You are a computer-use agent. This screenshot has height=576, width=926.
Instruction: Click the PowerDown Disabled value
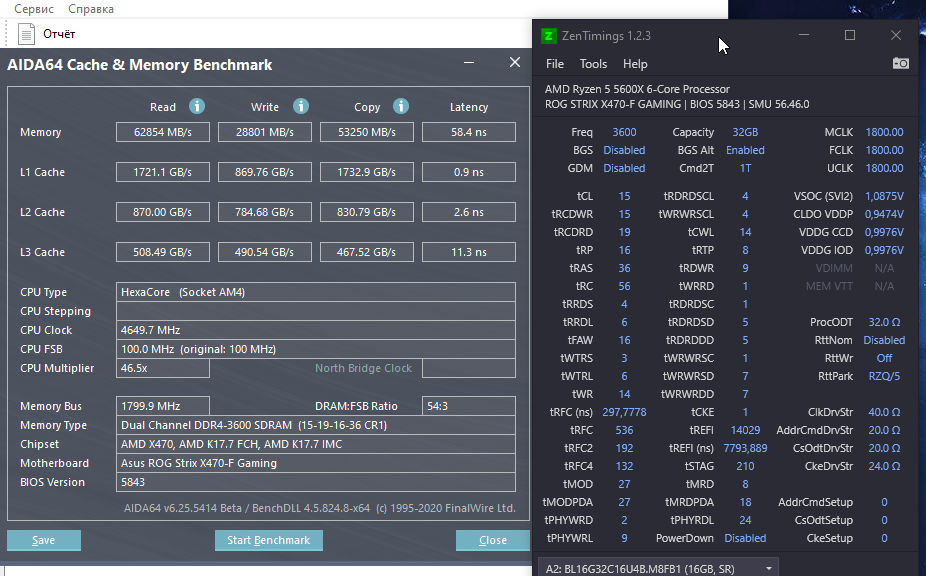pyautogui.click(x=745, y=538)
